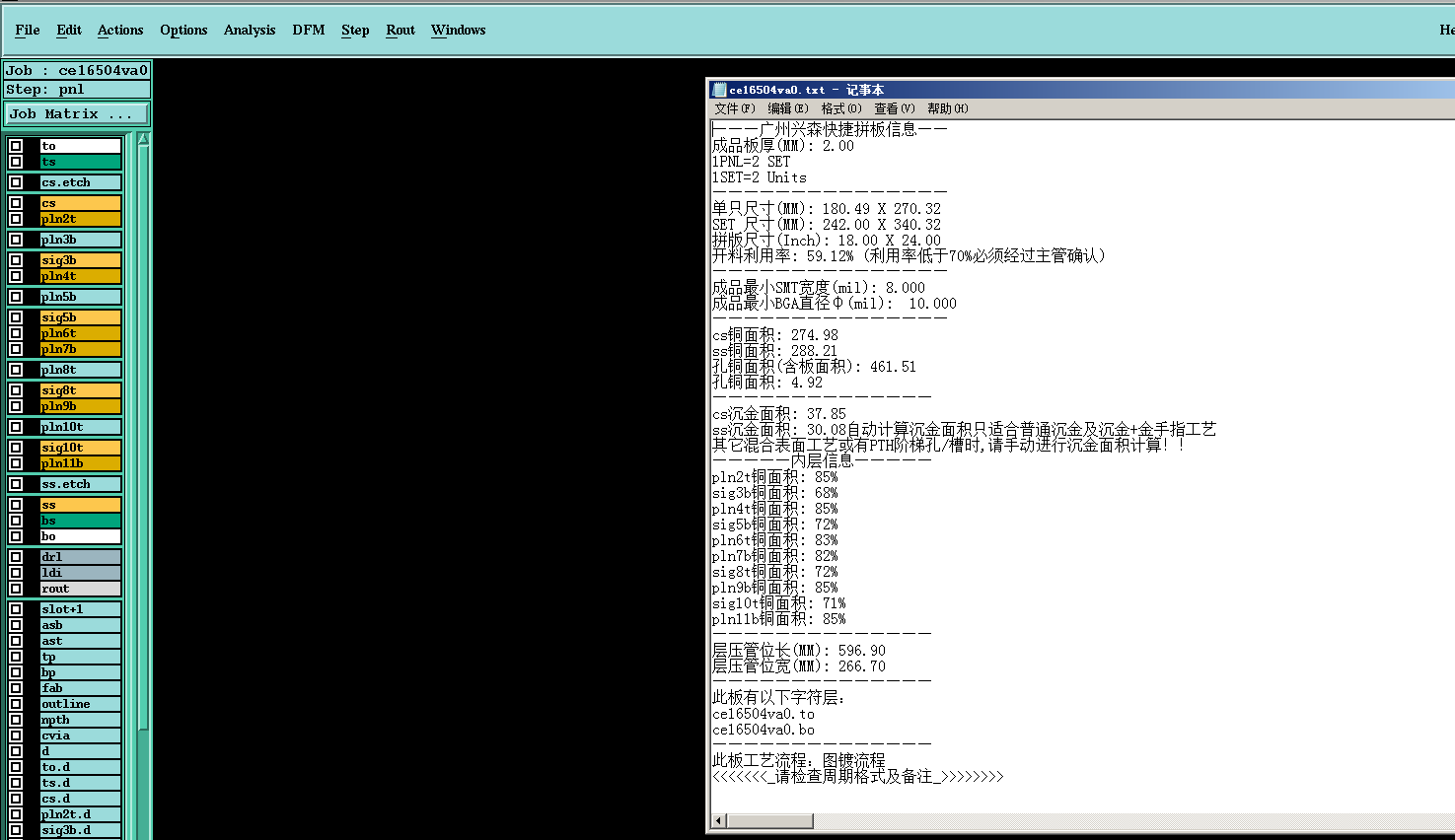
Task: Select the pln9b layer name
Action: [80, 406]
